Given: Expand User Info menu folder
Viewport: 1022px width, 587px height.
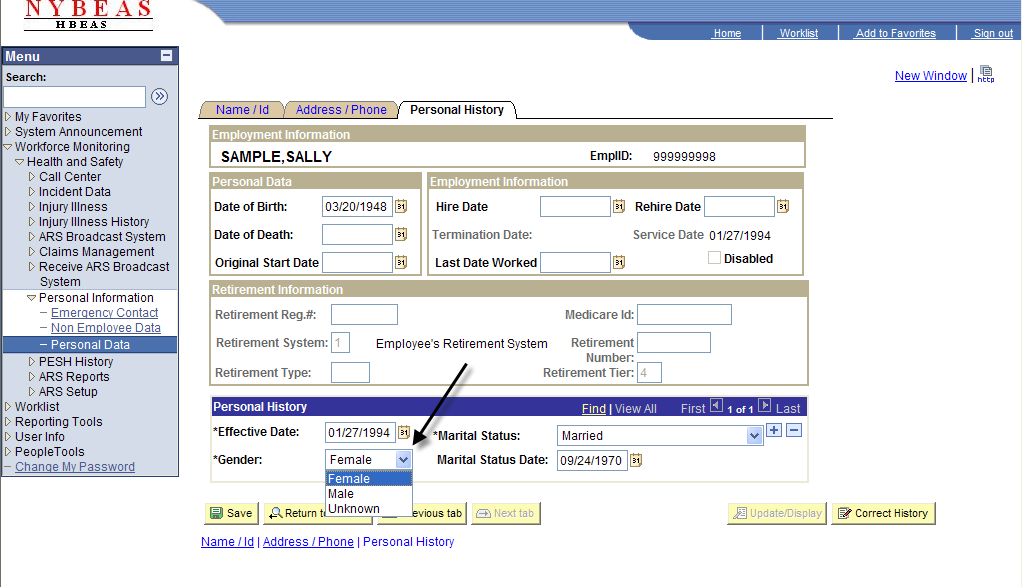Looking at the screenshot, I should [8, 437].
